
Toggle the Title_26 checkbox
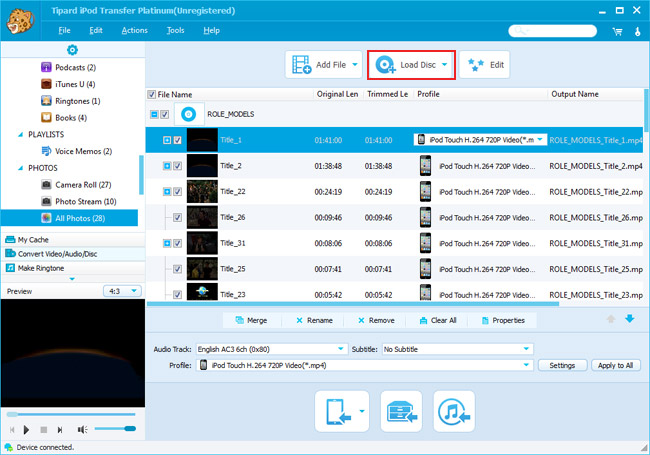coord(177,218)
